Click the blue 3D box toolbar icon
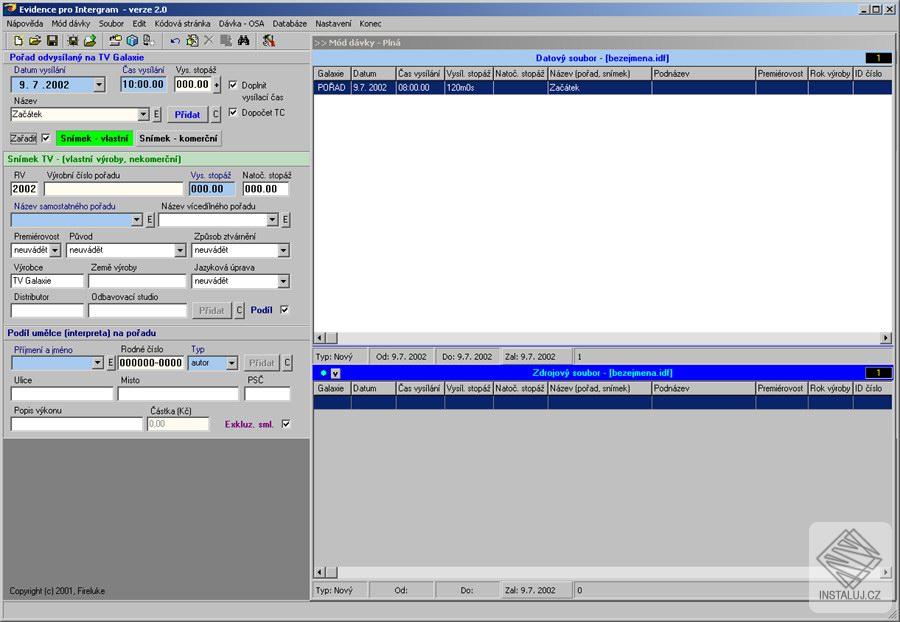The image size is (900, 622). click(x=132, y=41)
